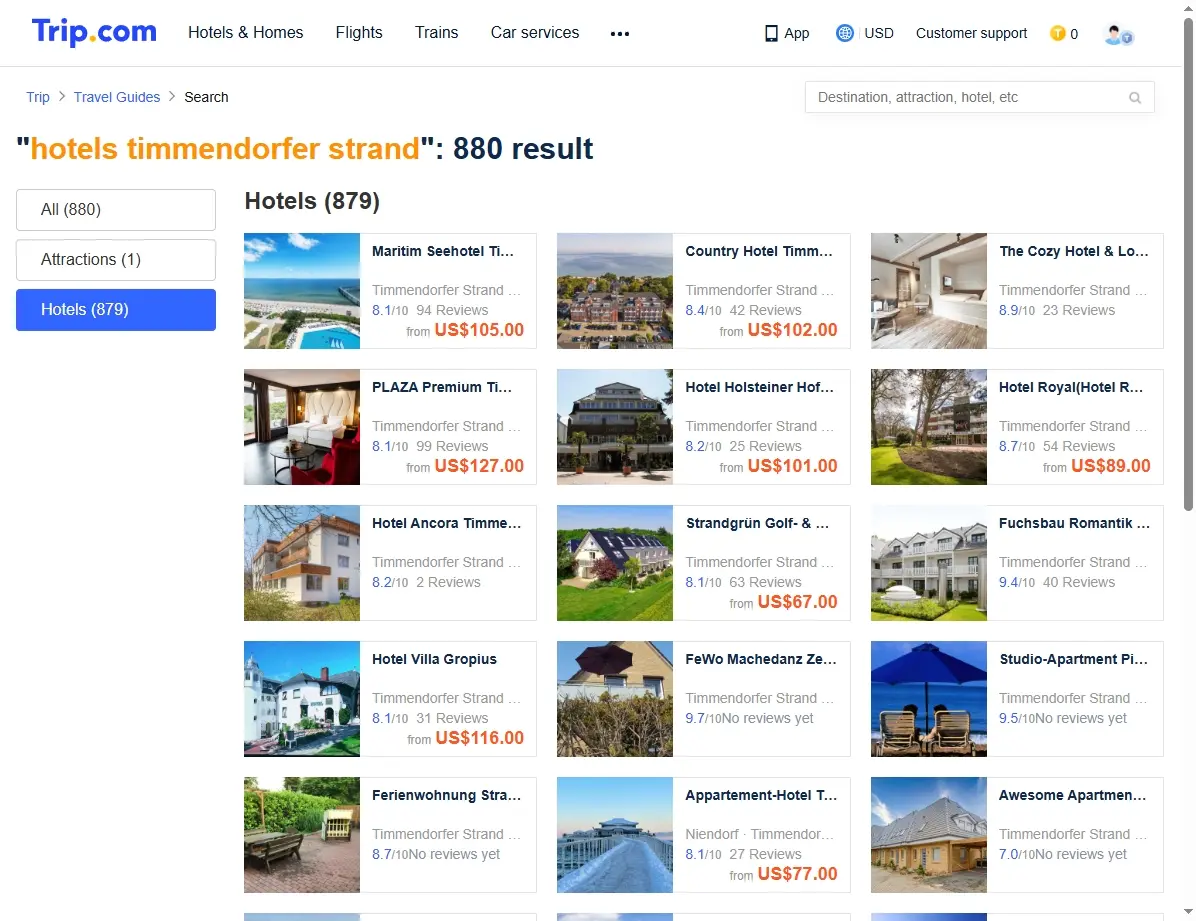Click the US$105.00 price
This screenshot has height=921, width=1196.
coord(479,330)
